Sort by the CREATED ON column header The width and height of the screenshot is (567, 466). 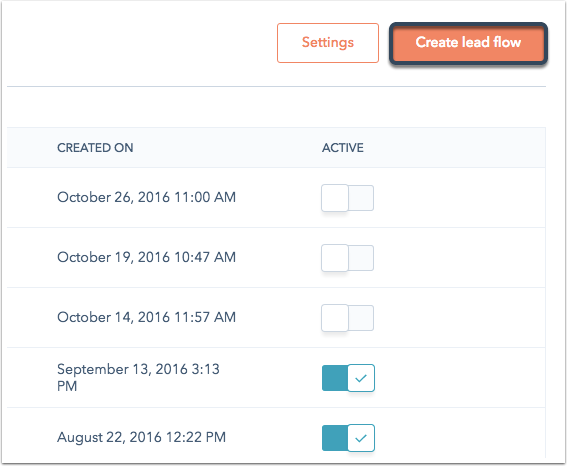click(95, 148)
